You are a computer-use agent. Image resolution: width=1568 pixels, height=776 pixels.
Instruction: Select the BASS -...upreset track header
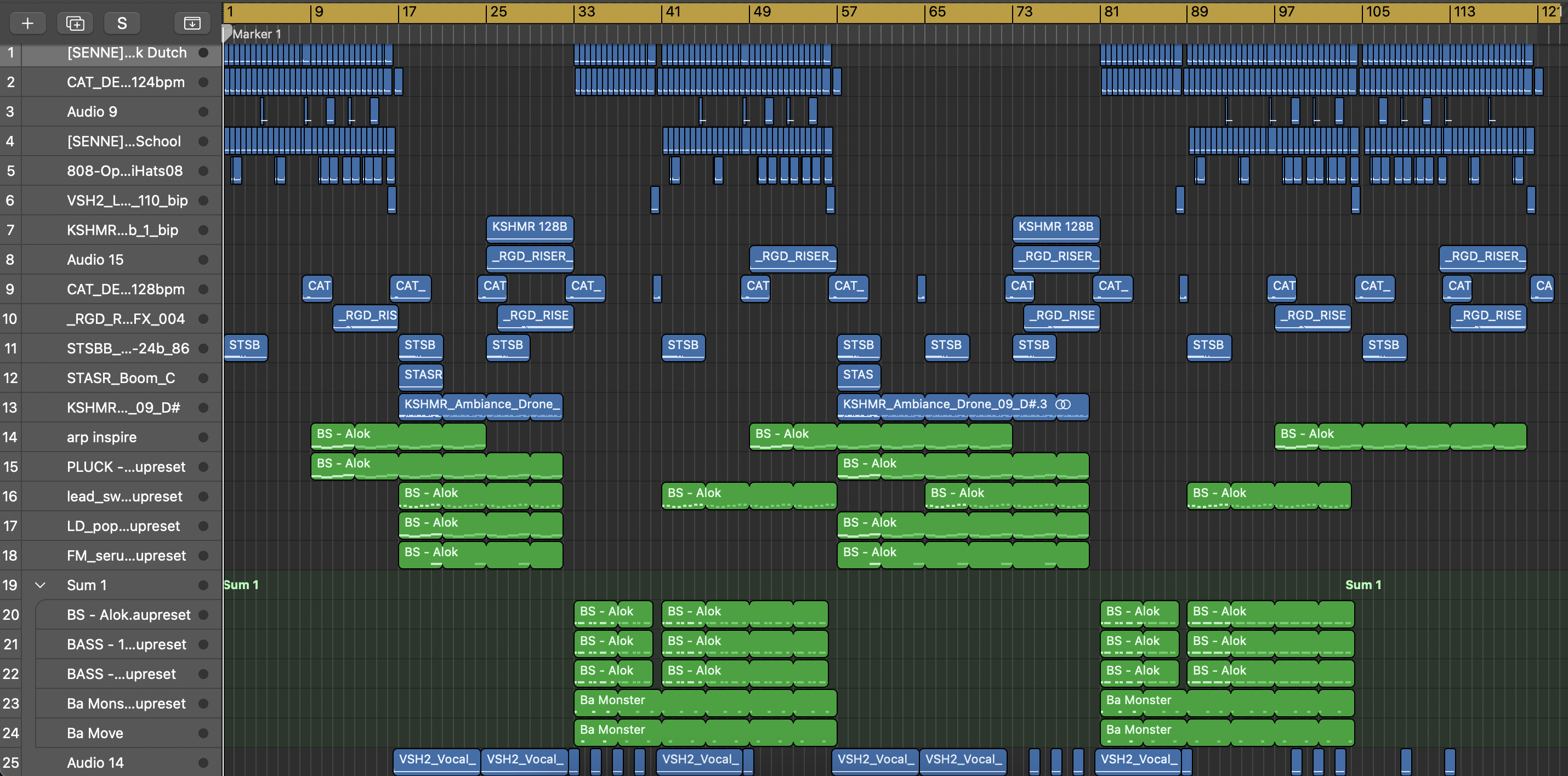[111, 674]
